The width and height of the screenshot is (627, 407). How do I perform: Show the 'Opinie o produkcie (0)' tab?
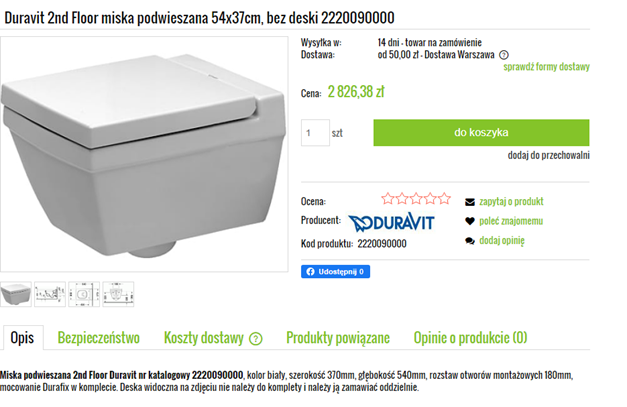point(470,338)
